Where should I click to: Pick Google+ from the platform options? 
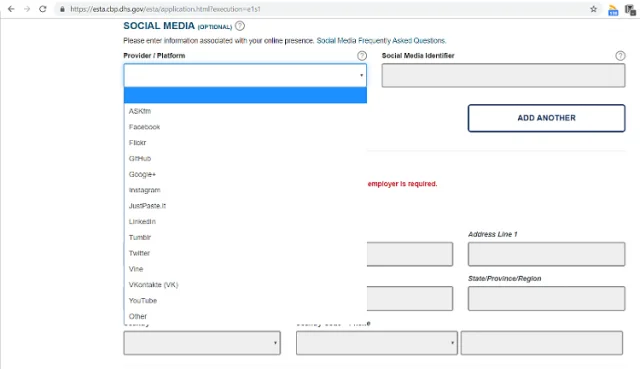[x=245, y=174]
